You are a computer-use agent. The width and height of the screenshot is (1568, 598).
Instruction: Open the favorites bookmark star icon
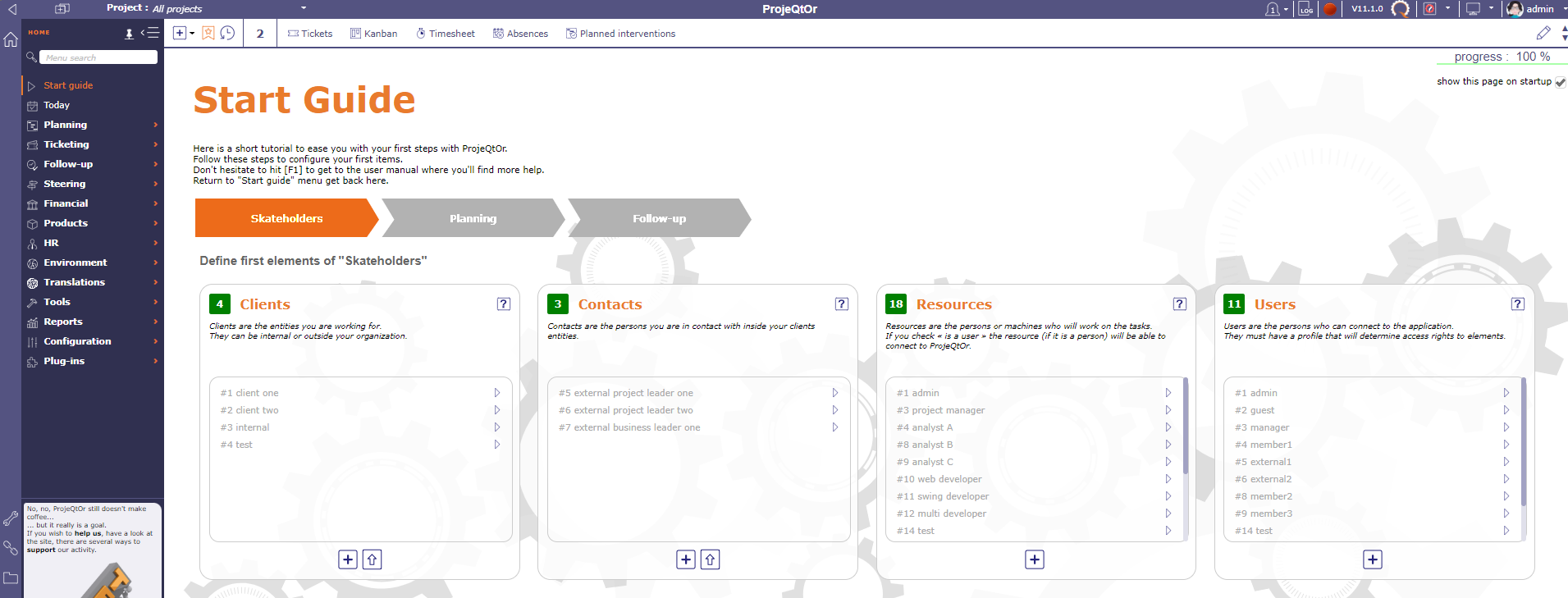(x=208, y=33)
